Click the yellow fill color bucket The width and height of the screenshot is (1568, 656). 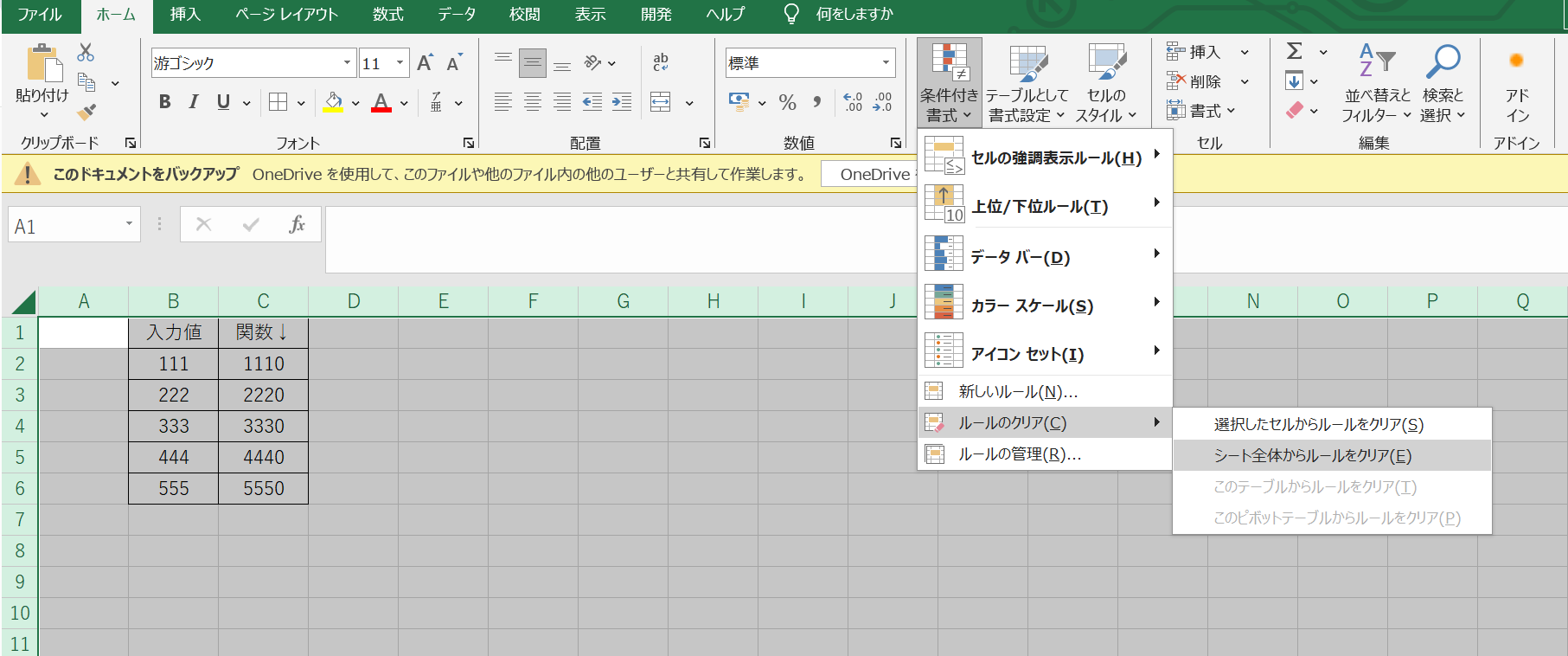coord(333,102)
